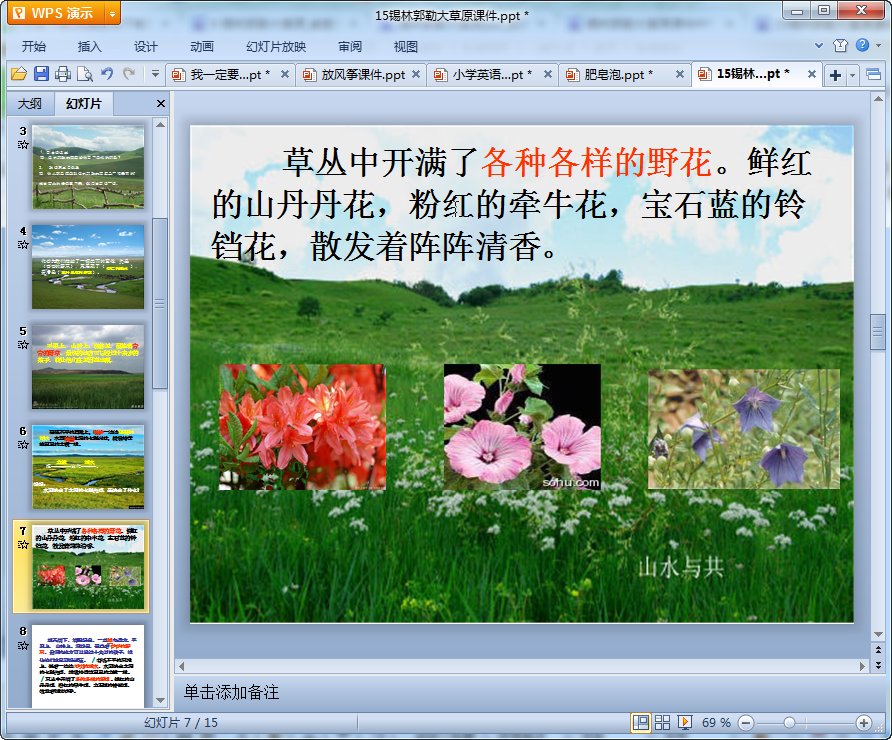Close the slide thumbnail panel
The width and height of the screenshot is (892, 740).
tap(160, 104)
